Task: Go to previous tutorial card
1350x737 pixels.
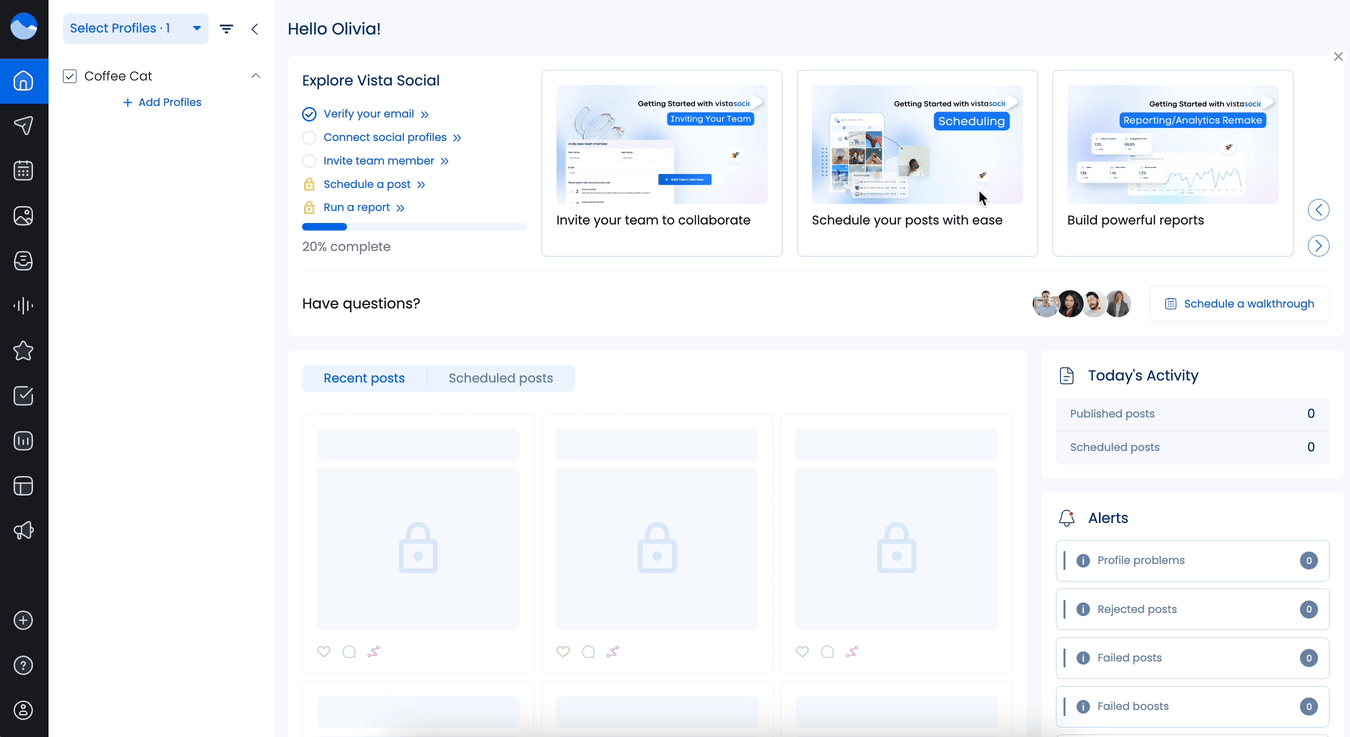Action: coord(1319,210)
